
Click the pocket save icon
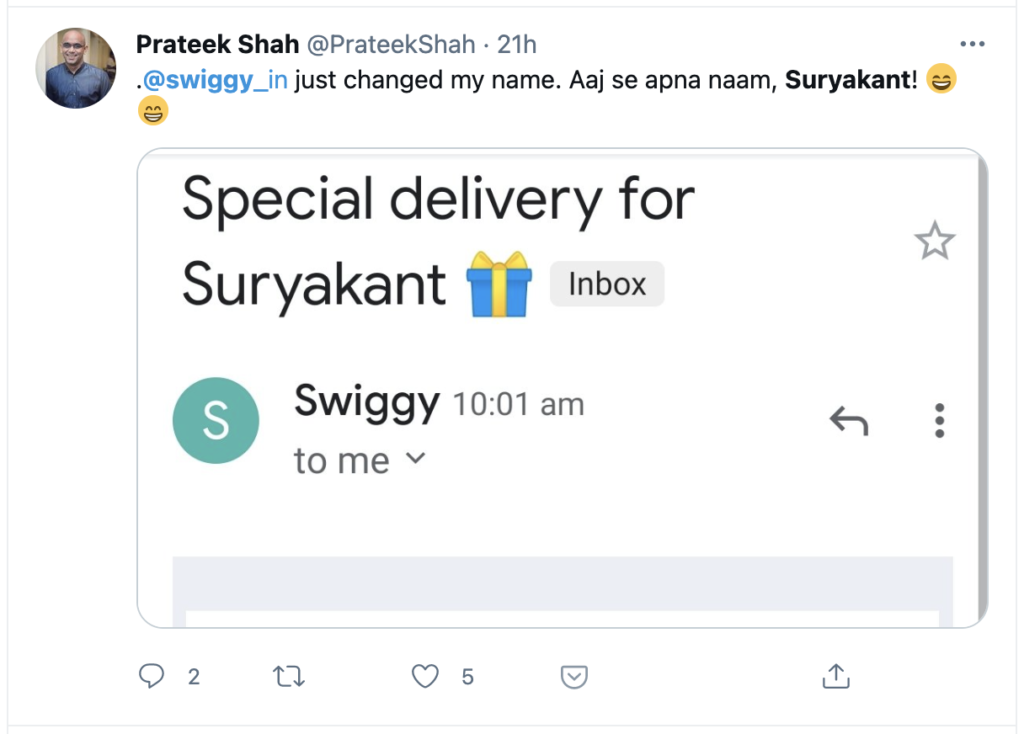click(573, 677)
